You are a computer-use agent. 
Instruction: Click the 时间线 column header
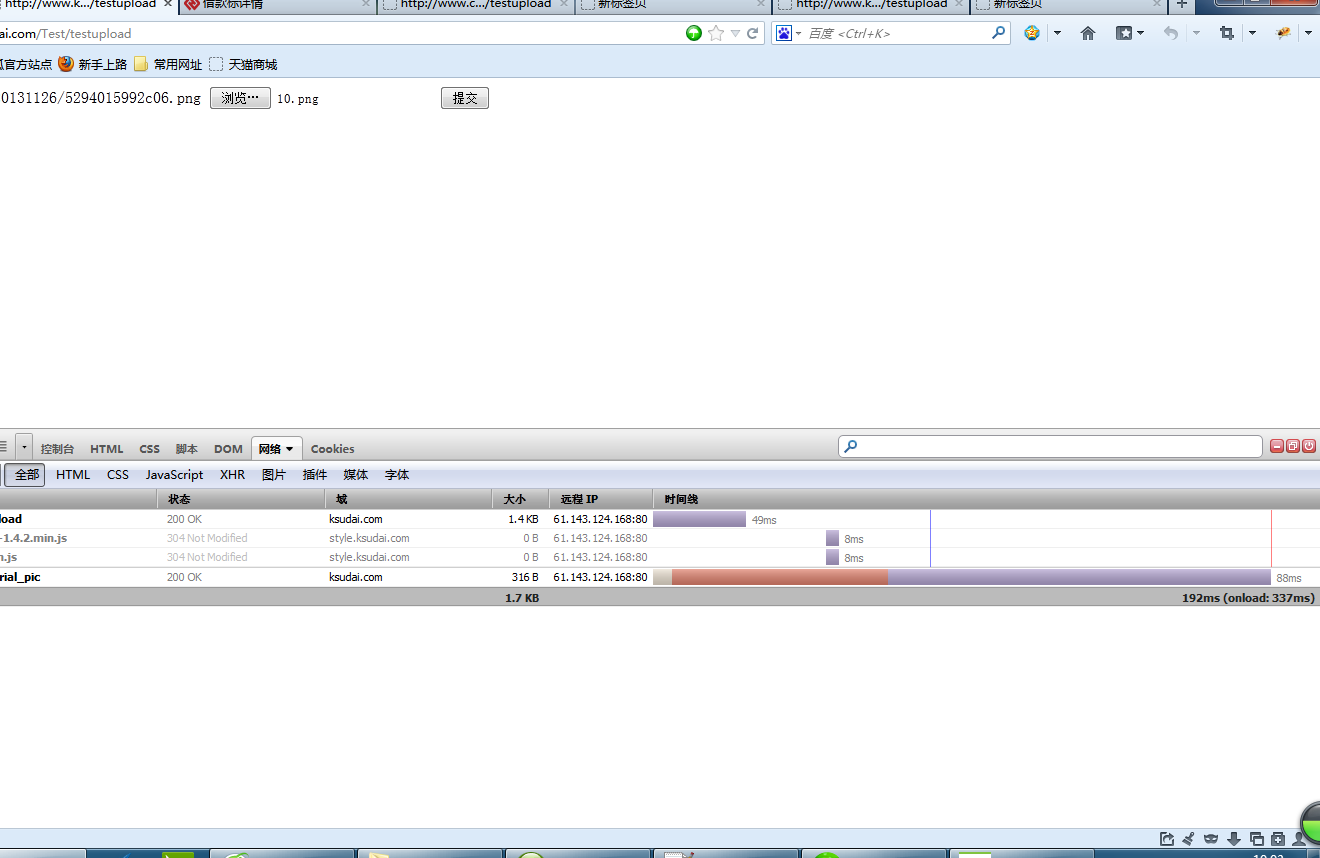point(986,499)
